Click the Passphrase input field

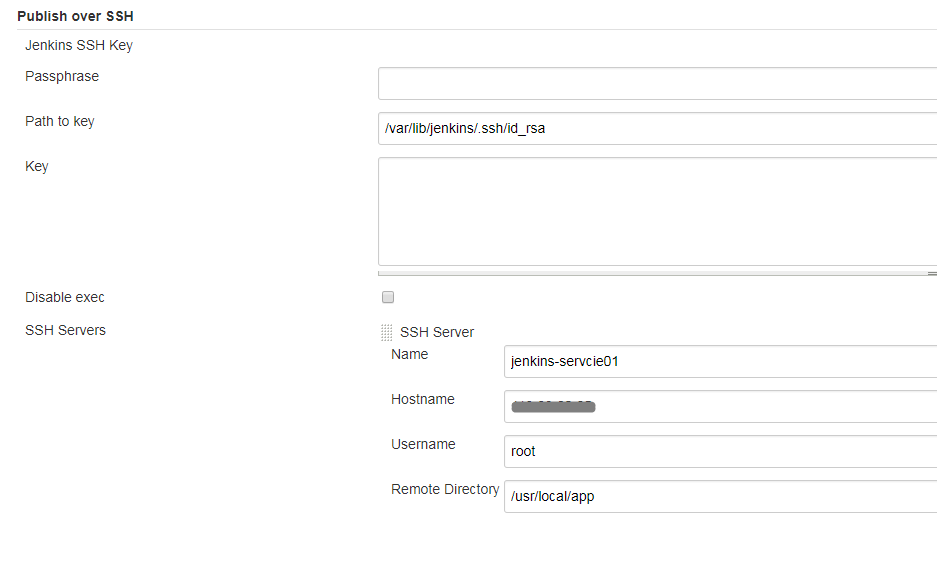(x=656, y=84)
